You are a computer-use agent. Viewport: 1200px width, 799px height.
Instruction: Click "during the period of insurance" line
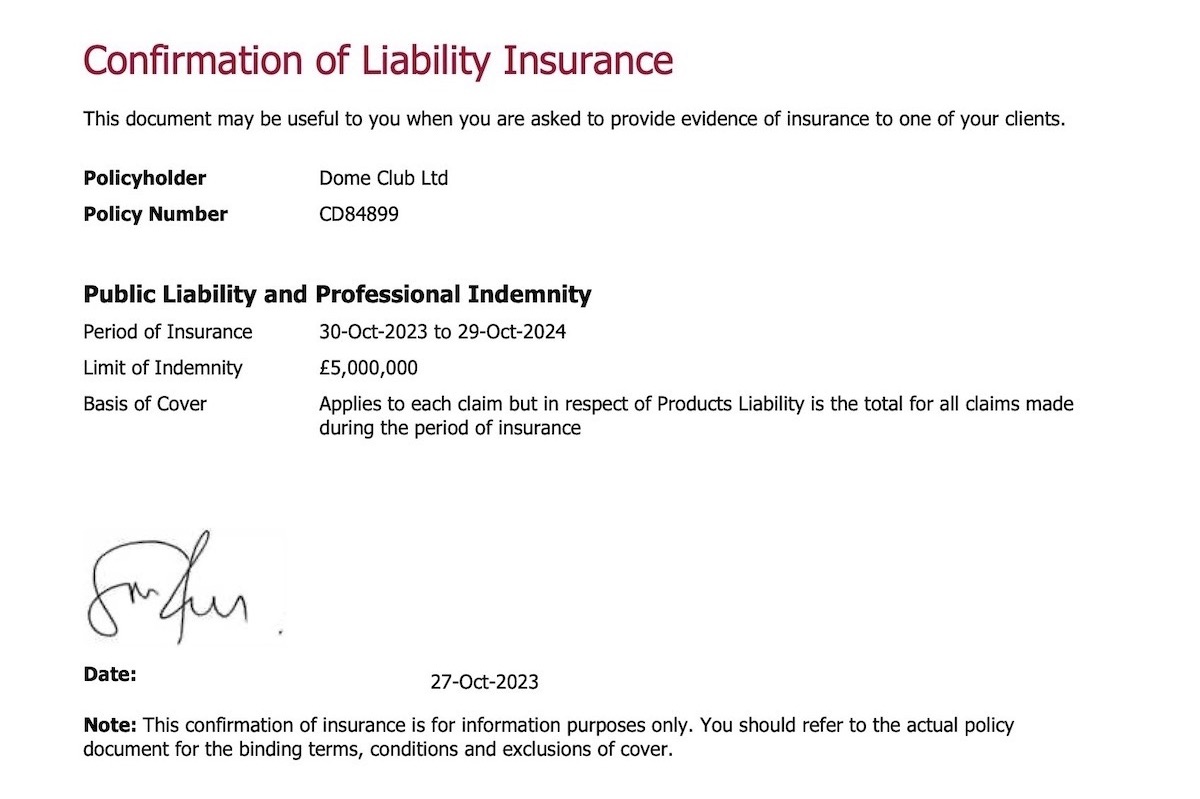click(x=449, y=428)
